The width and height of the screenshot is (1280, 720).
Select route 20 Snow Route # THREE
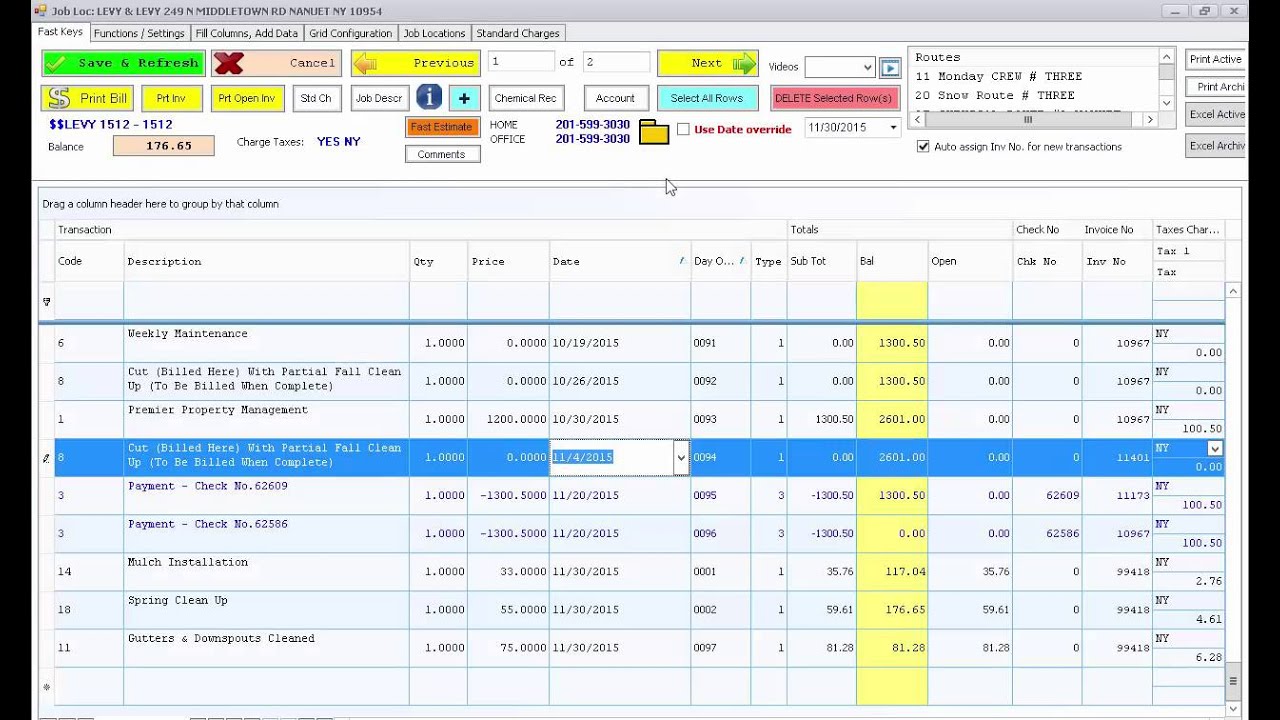pyautogui.click(x=995, y=95)
